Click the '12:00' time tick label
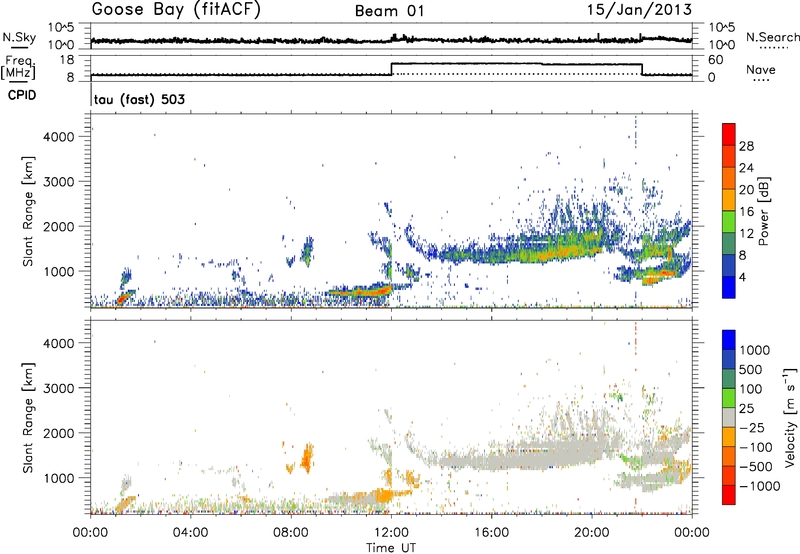The width and height of the screenshot is (800, 554). pos(391,533)
